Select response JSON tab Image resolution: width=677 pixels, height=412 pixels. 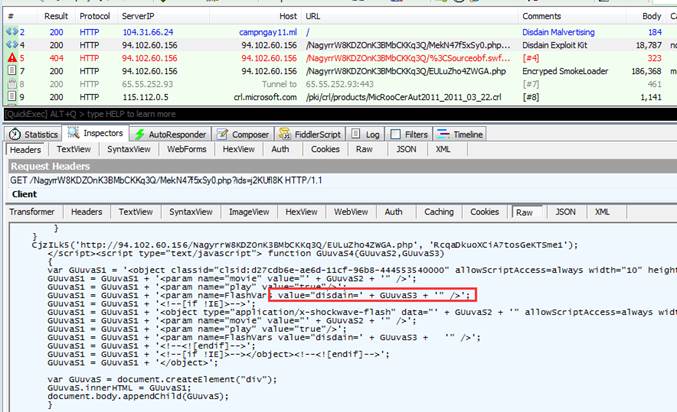(x=565, y=212)
